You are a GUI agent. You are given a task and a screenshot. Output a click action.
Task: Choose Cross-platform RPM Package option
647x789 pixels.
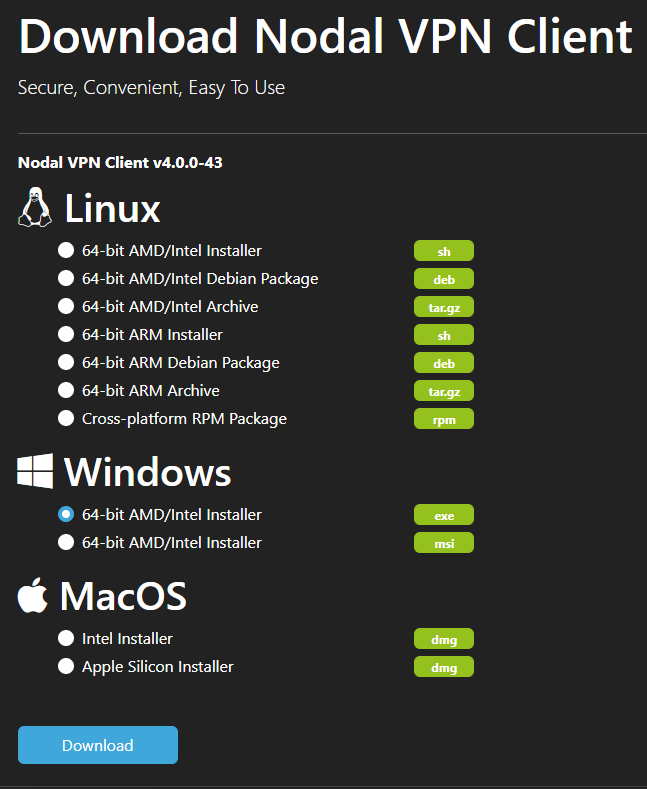pyautogui.click(x=66, y=418)
